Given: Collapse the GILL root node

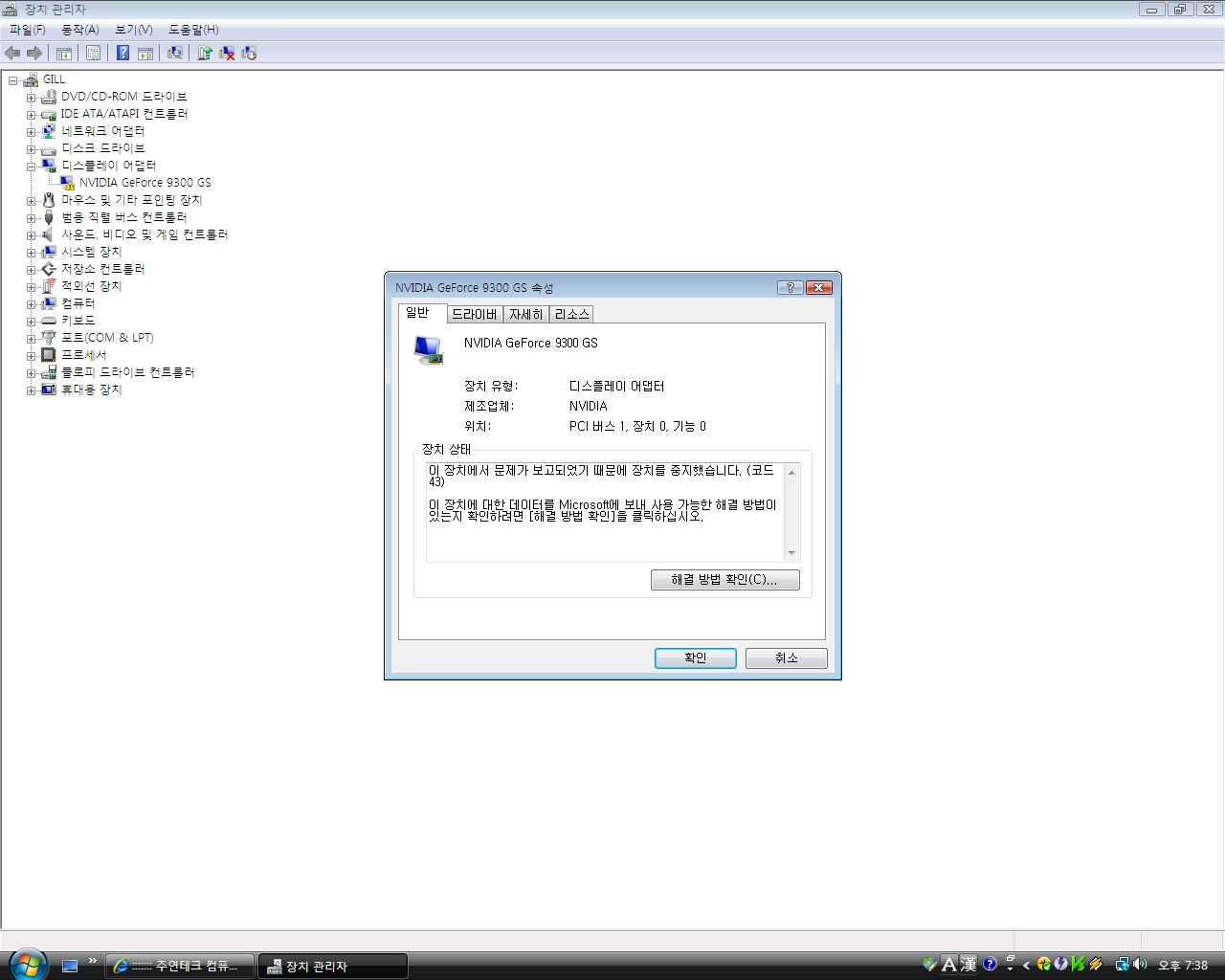Looking at the screenshot, I should (x=13, y=80).
